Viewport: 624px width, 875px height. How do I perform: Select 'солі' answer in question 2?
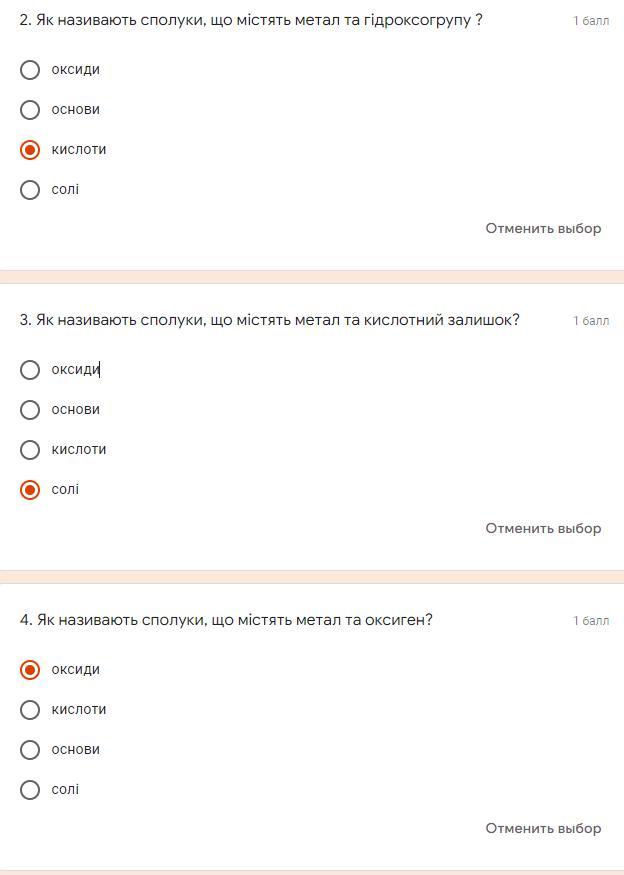30,190
